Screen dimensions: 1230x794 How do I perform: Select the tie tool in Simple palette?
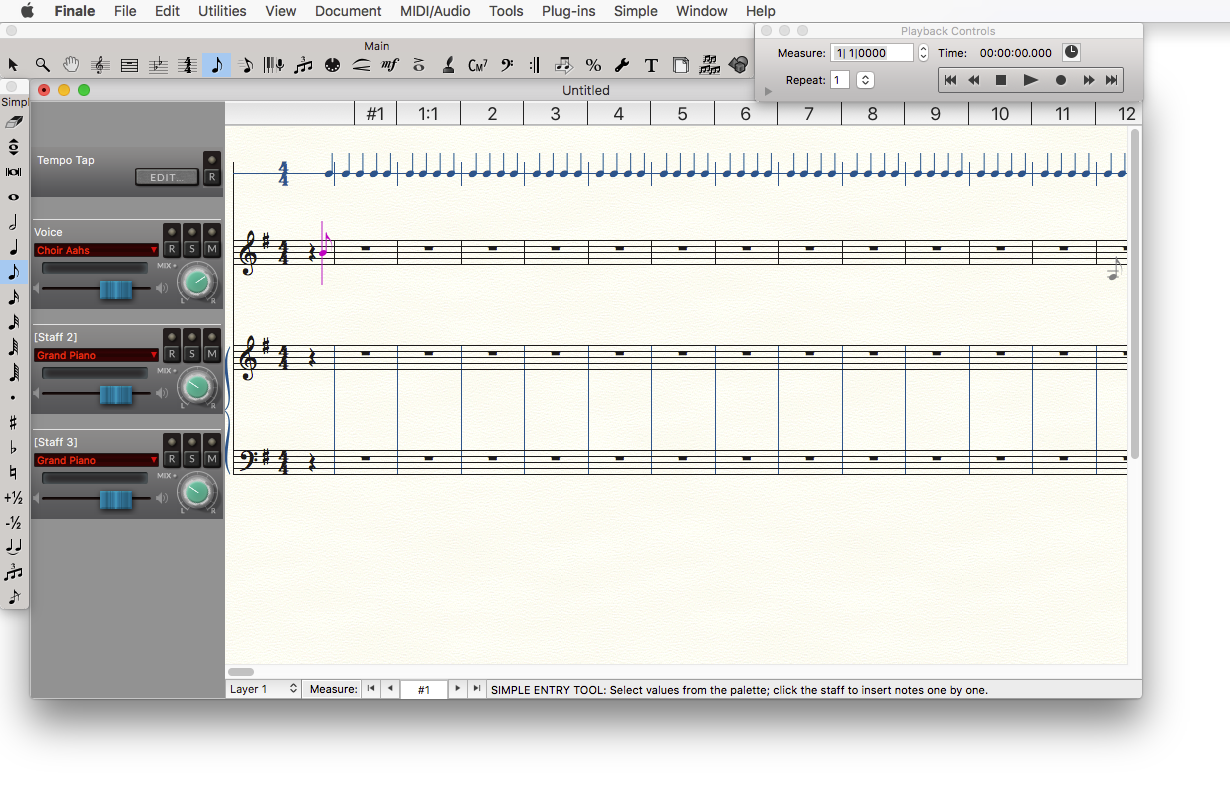pyautogui.click(x=13, y=547)
